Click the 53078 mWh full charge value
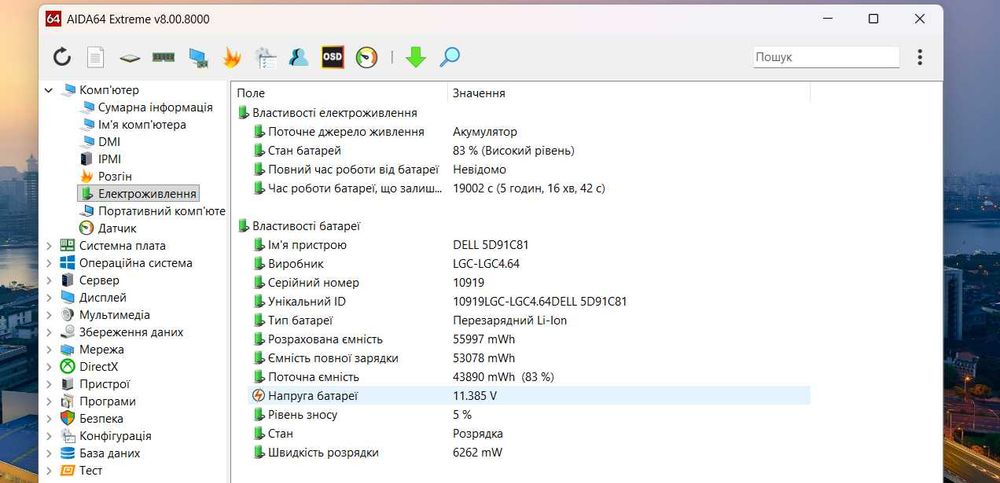The height and width of the screenshot is (483, 1000). click(483, 358)
